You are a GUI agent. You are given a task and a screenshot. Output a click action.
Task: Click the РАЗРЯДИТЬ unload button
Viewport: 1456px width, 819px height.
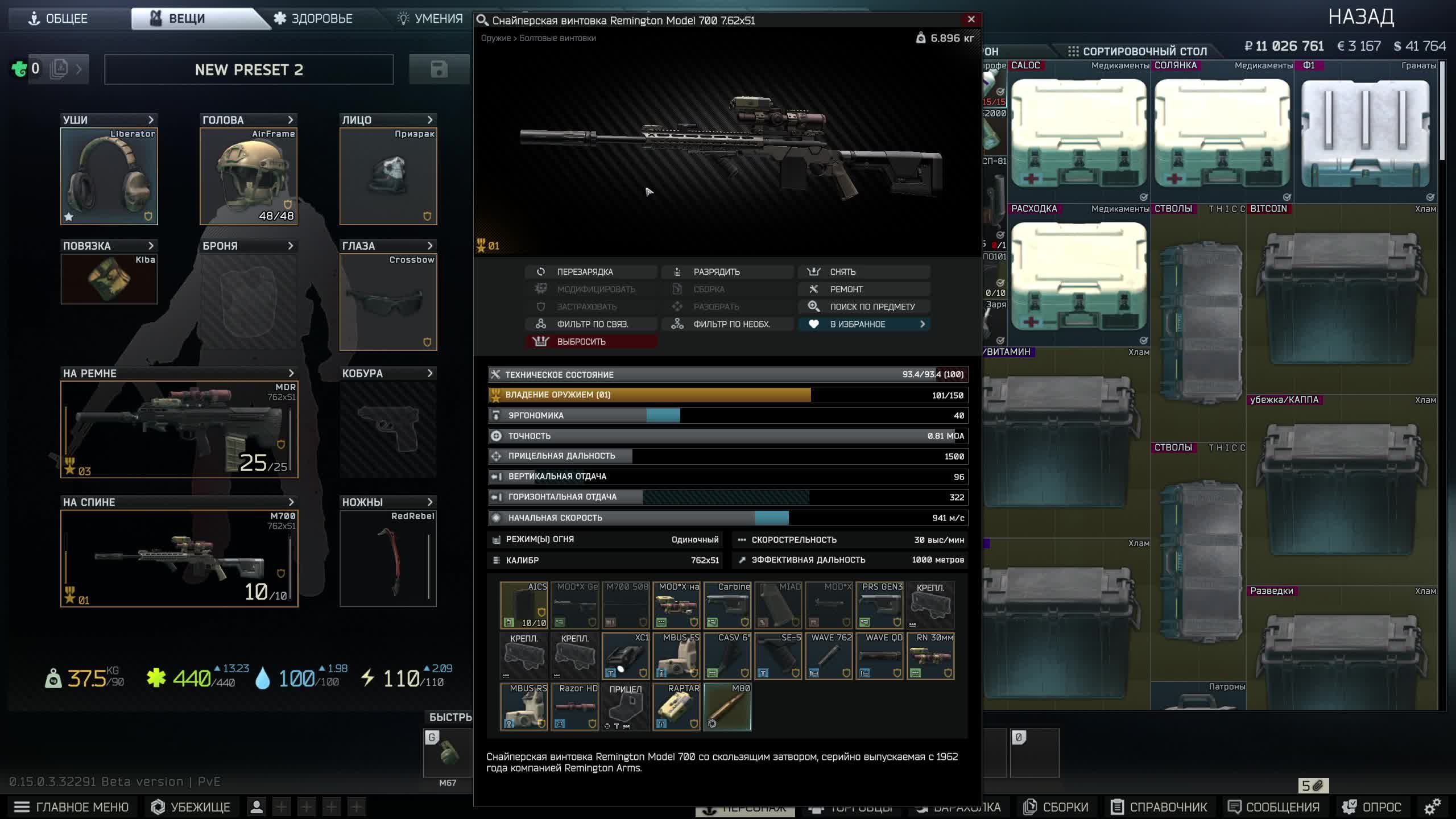point(716,272)
